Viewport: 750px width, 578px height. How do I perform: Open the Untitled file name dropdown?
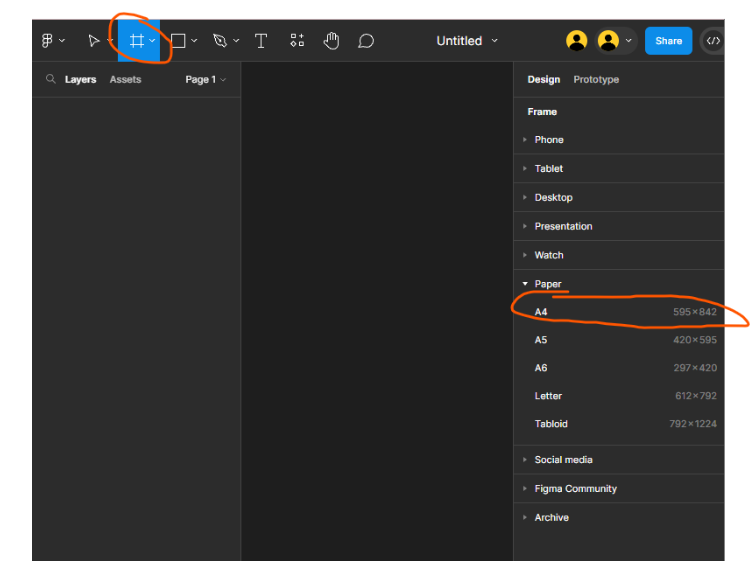point(466,41)
